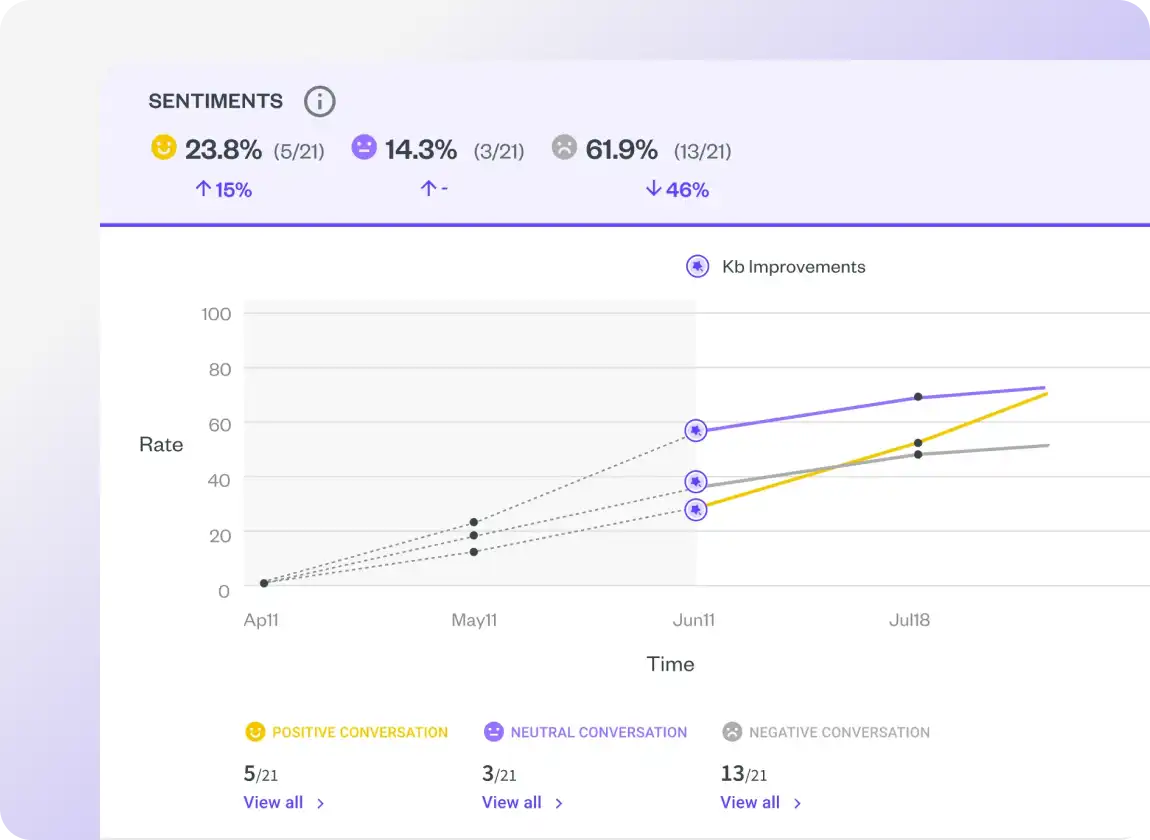1150x840 pixels.
Task: Select Kb marker on the yellow line
Action: click(696, 510)
